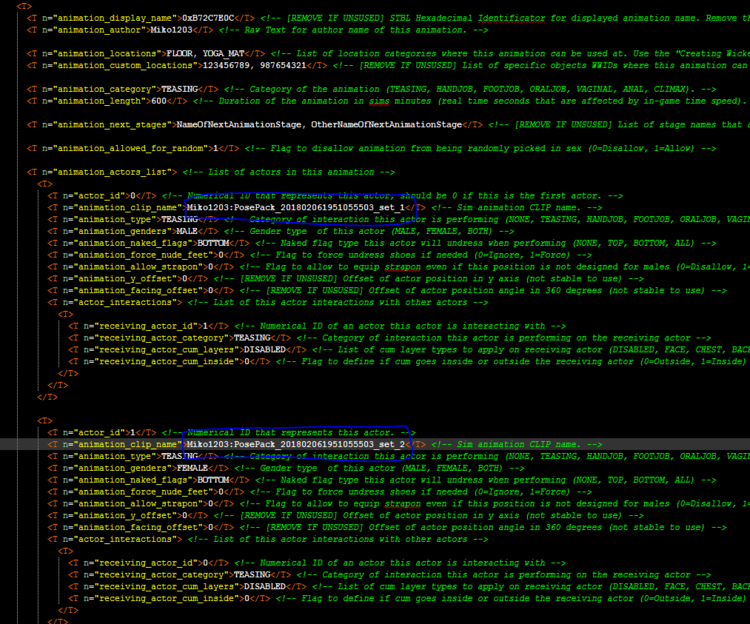The height and width of the screenshot is (624, 750).
Task: Click the "receiving_actor_id" attribute with value 0
Action: (146, 563)
